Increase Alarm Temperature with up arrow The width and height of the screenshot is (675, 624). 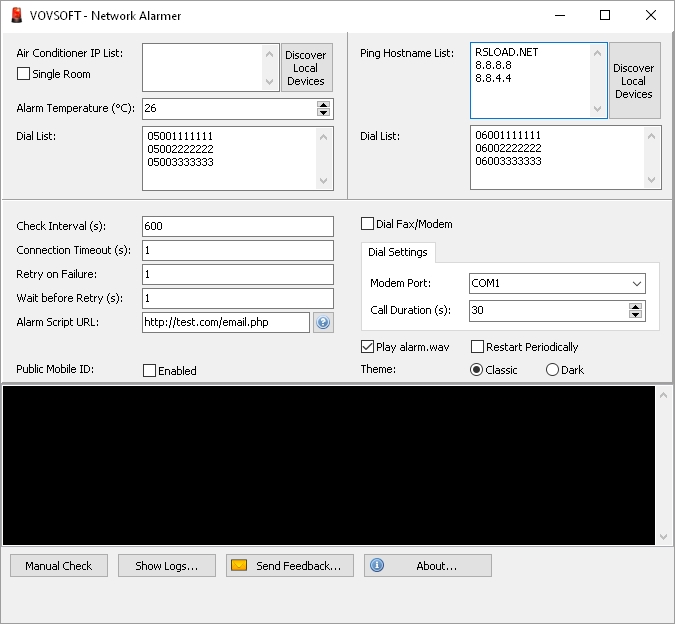pyautogui.click(x=323, y=105)
